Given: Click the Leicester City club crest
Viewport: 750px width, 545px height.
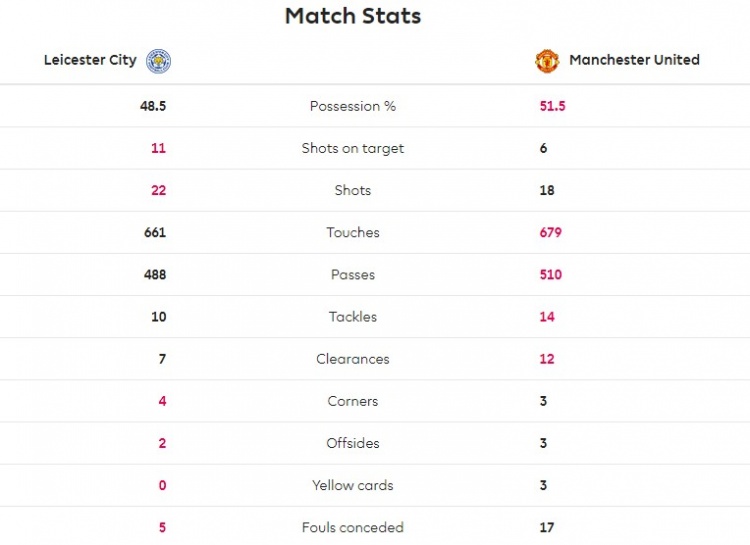Looking at the screenshot, I should (x=158, y=61).
